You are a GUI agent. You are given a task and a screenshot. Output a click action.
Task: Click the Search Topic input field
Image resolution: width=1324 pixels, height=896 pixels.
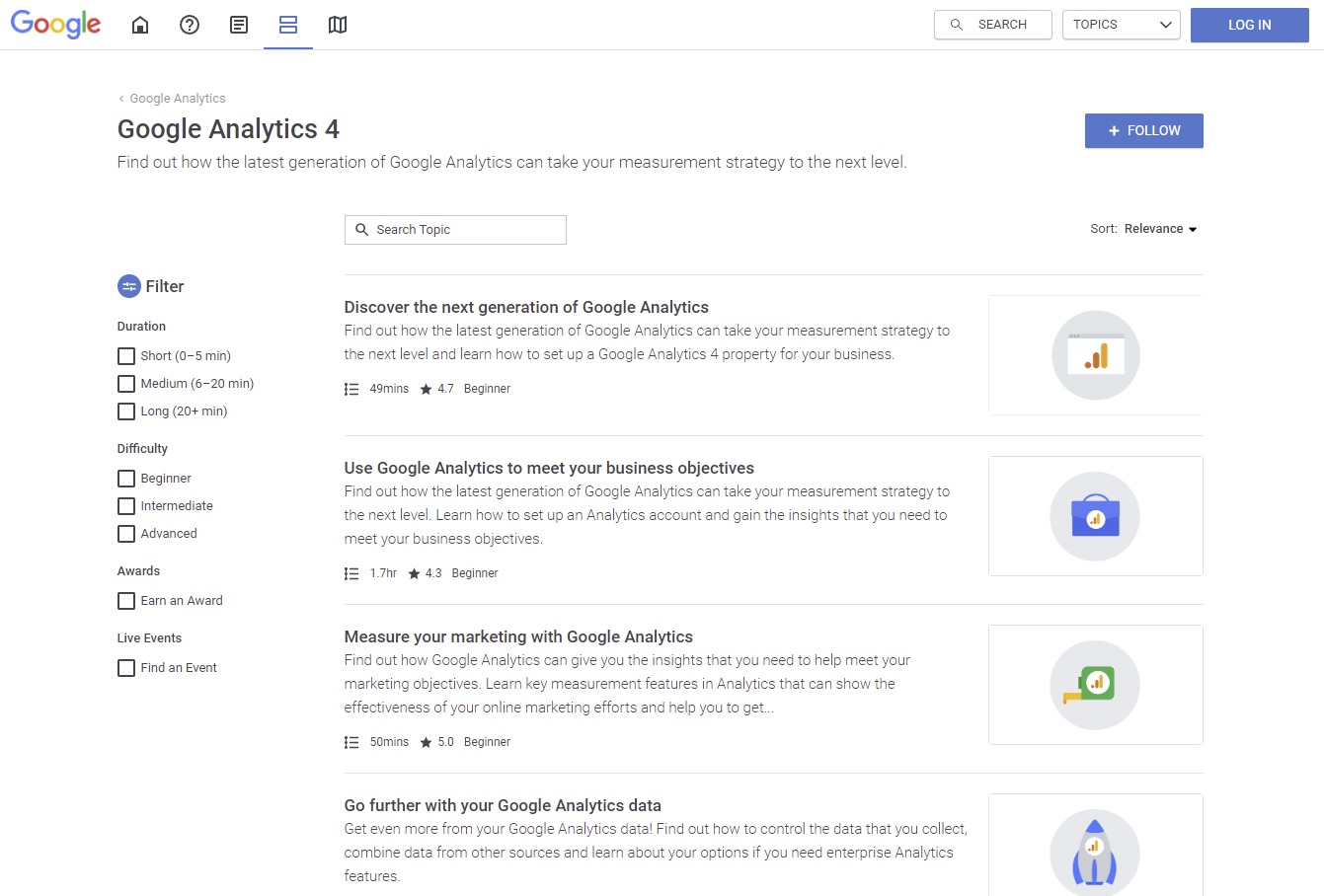(455, 230)
